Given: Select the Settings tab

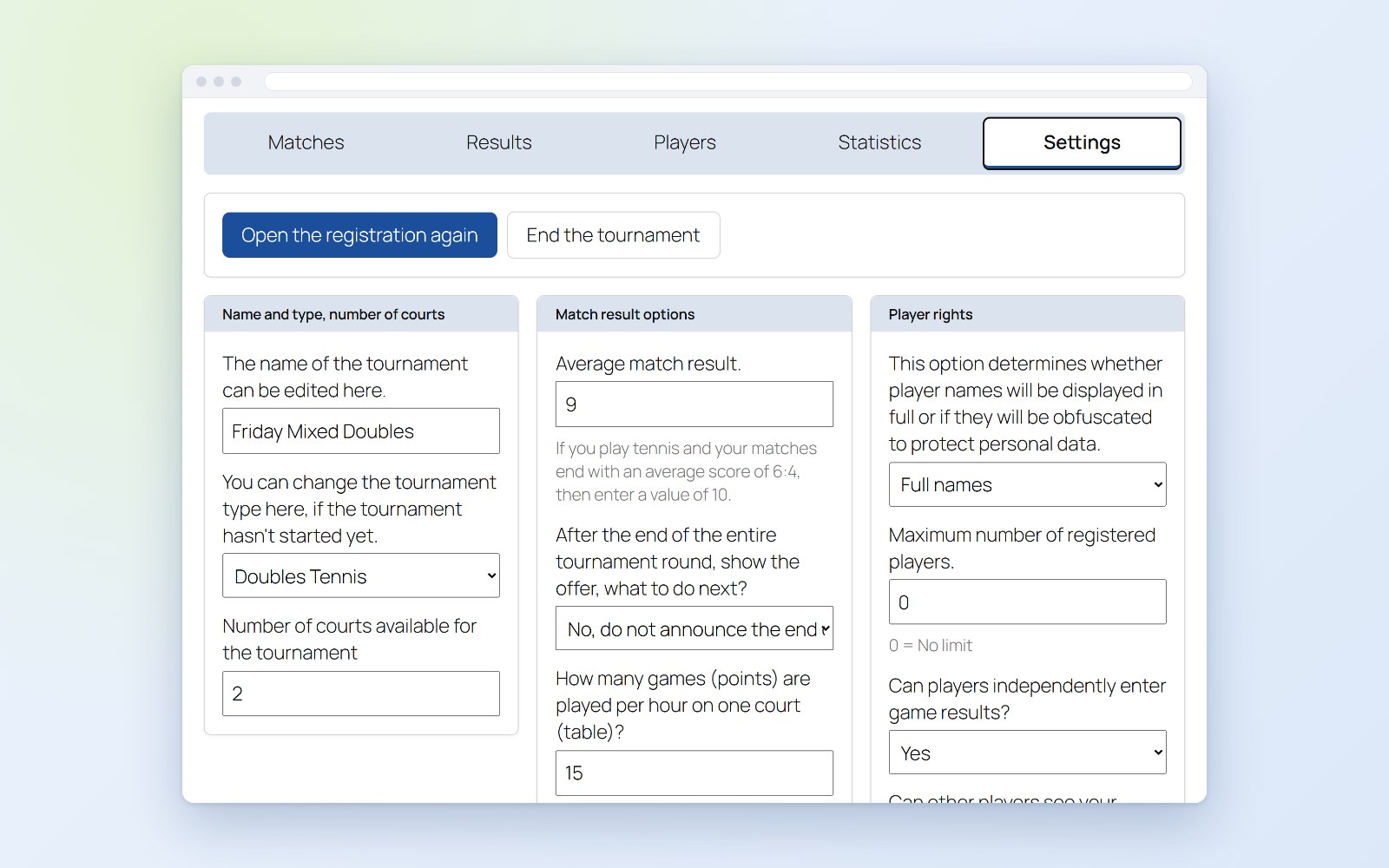Looking at the screenshot, I should (1082, 142).
